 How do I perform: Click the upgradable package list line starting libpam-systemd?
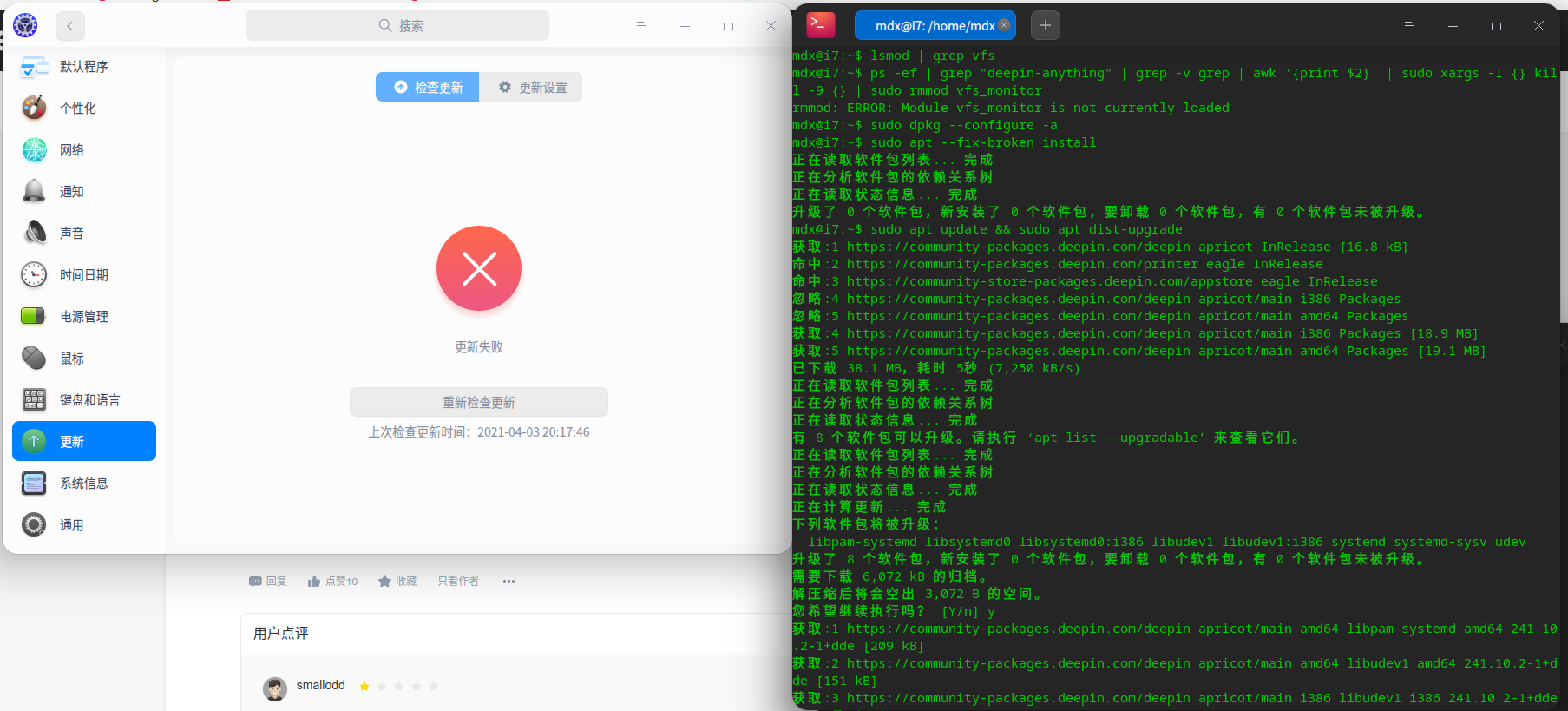pyautogui.click(x=1167, y=542)
